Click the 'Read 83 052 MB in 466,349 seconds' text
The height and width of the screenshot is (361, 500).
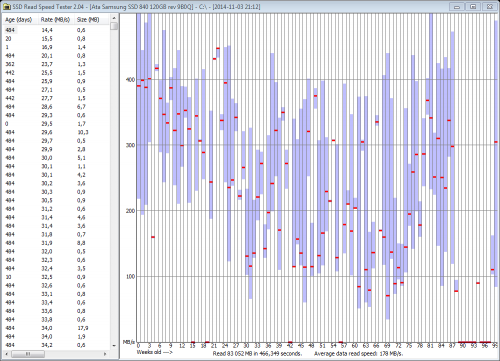click(257, 354)
